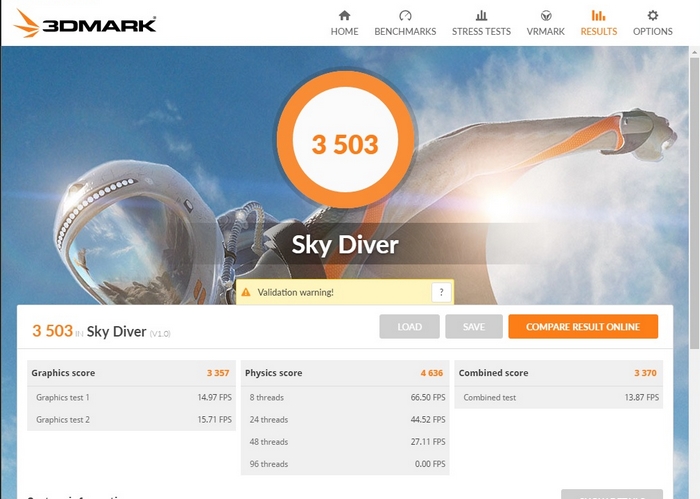Click the Combined score value 3 370
The height and width of the screenshot is (499, 700).
point(646,373)
